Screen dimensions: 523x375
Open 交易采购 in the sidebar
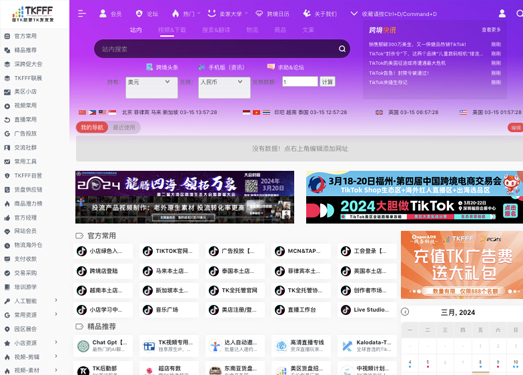pos(25,273)
